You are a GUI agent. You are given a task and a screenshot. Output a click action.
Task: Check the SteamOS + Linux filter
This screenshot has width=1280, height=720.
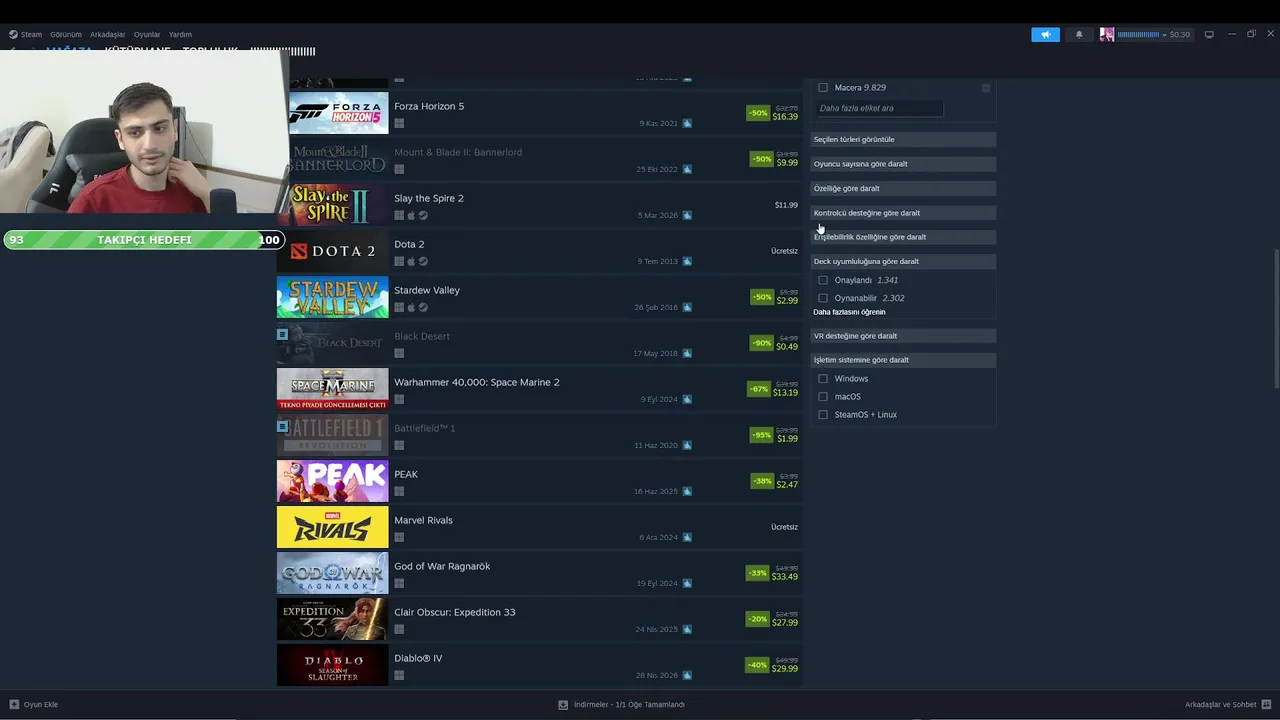823,415
